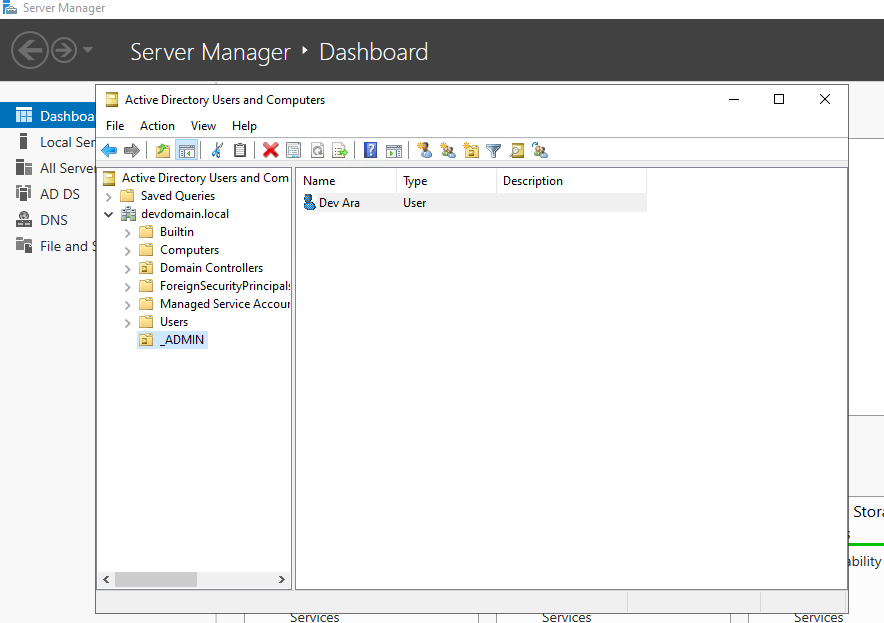
Task: Click Server Manager back navigation arrow
Action: pos(29,51)
